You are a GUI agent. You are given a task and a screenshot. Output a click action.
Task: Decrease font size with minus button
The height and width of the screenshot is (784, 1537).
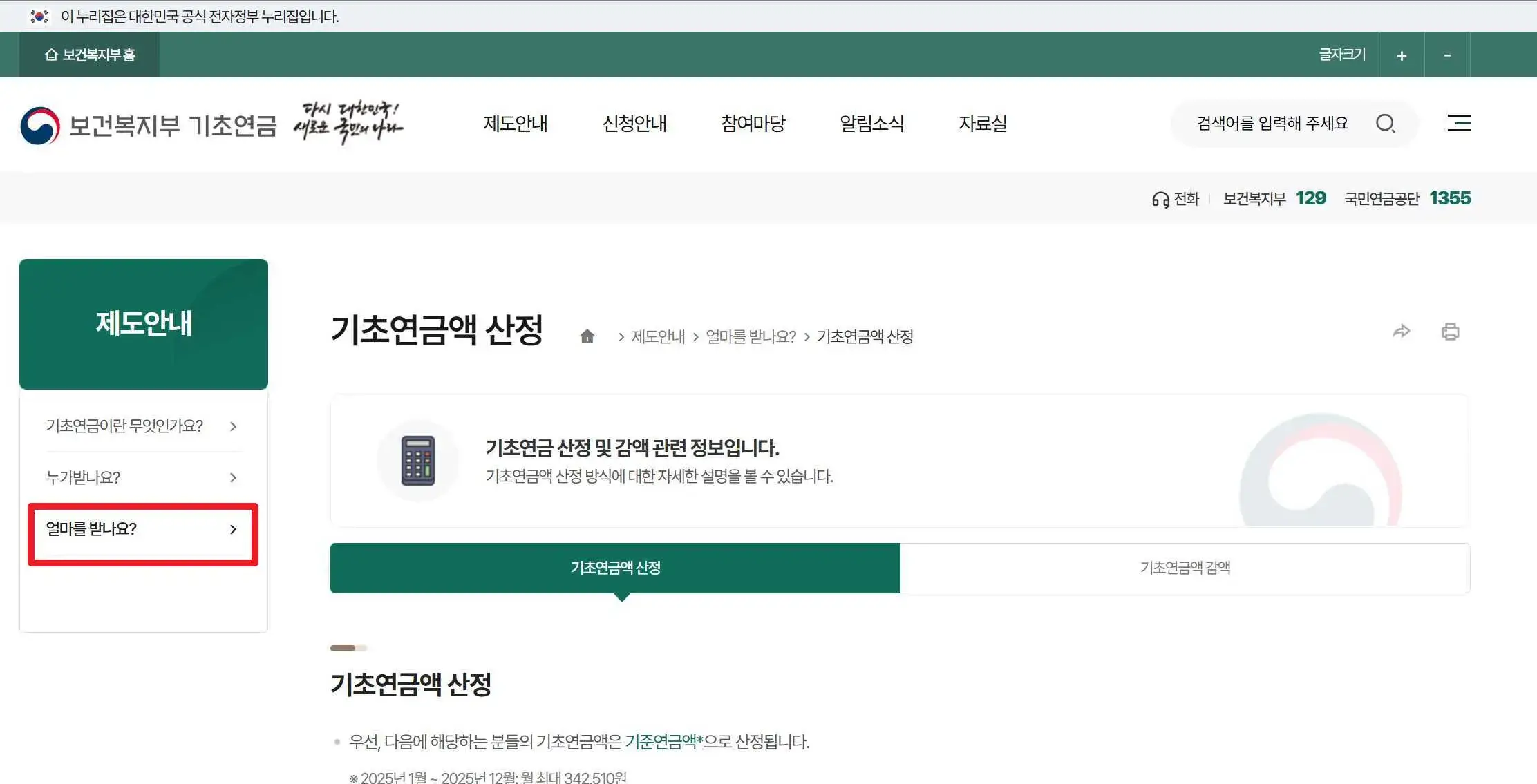coord(1447,55)
